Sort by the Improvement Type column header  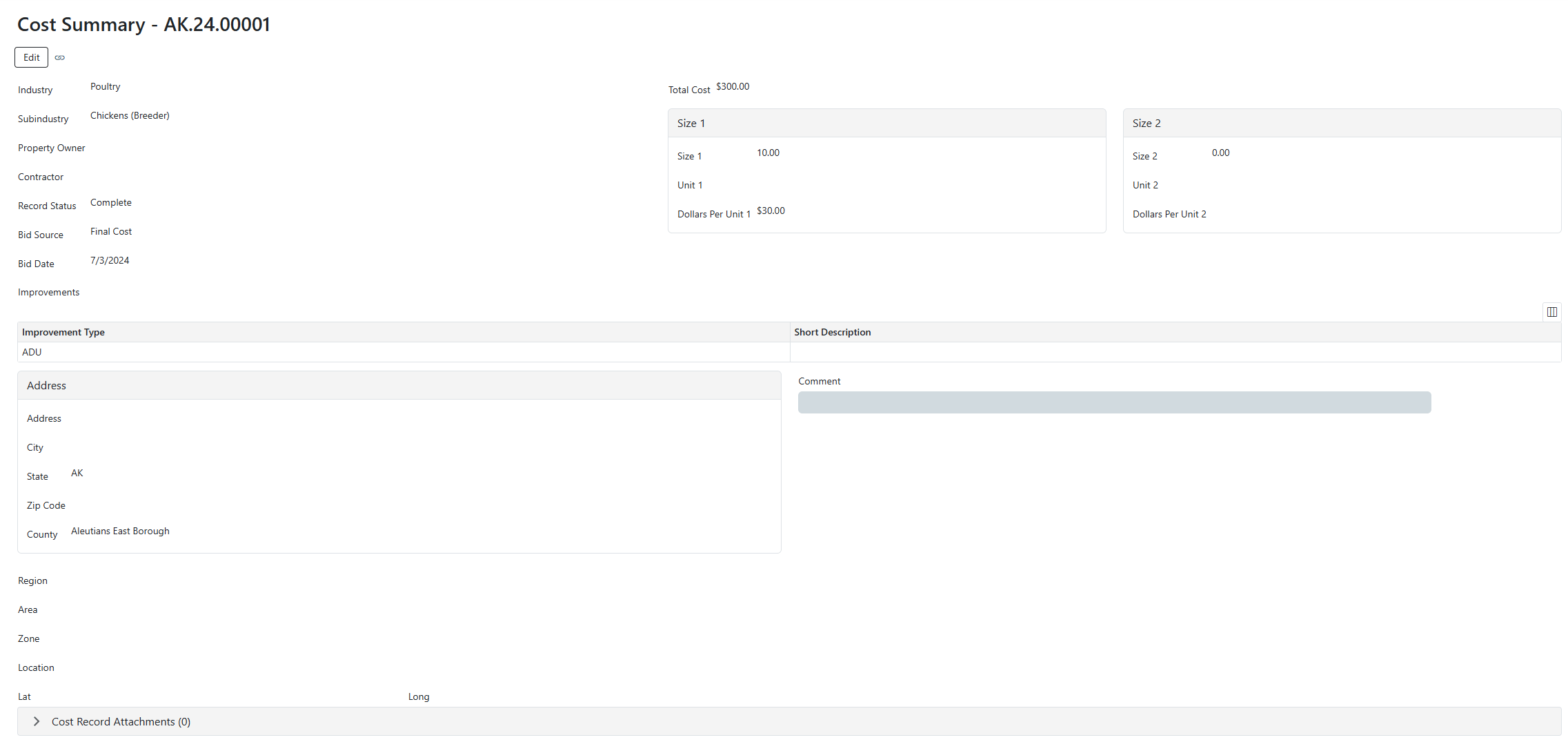63,332
